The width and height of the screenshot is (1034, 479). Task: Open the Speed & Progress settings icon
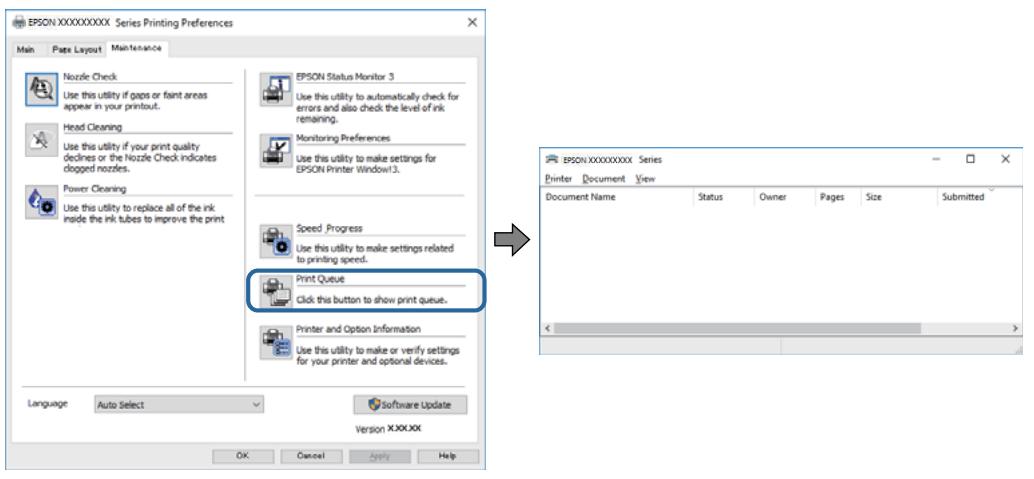tap(274, 241)
